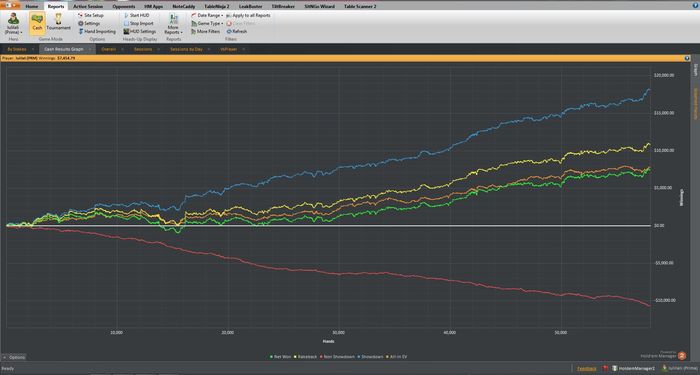Open Hand Importing
This screenshot has height=375, width=700.
pos(97,32)
